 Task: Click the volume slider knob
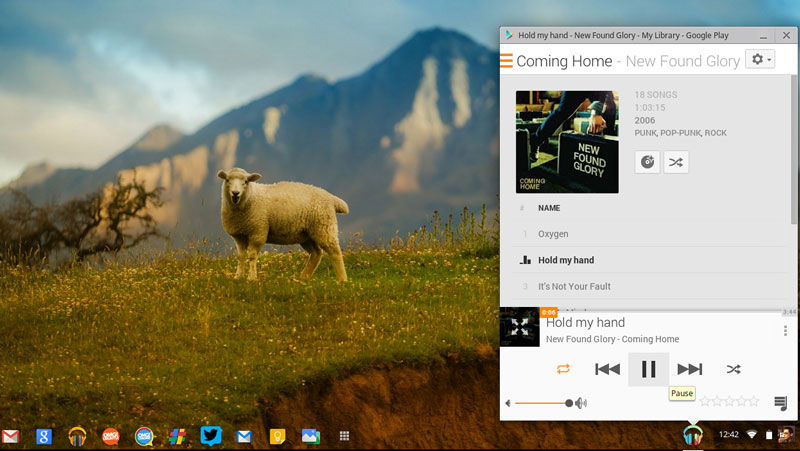569,403
